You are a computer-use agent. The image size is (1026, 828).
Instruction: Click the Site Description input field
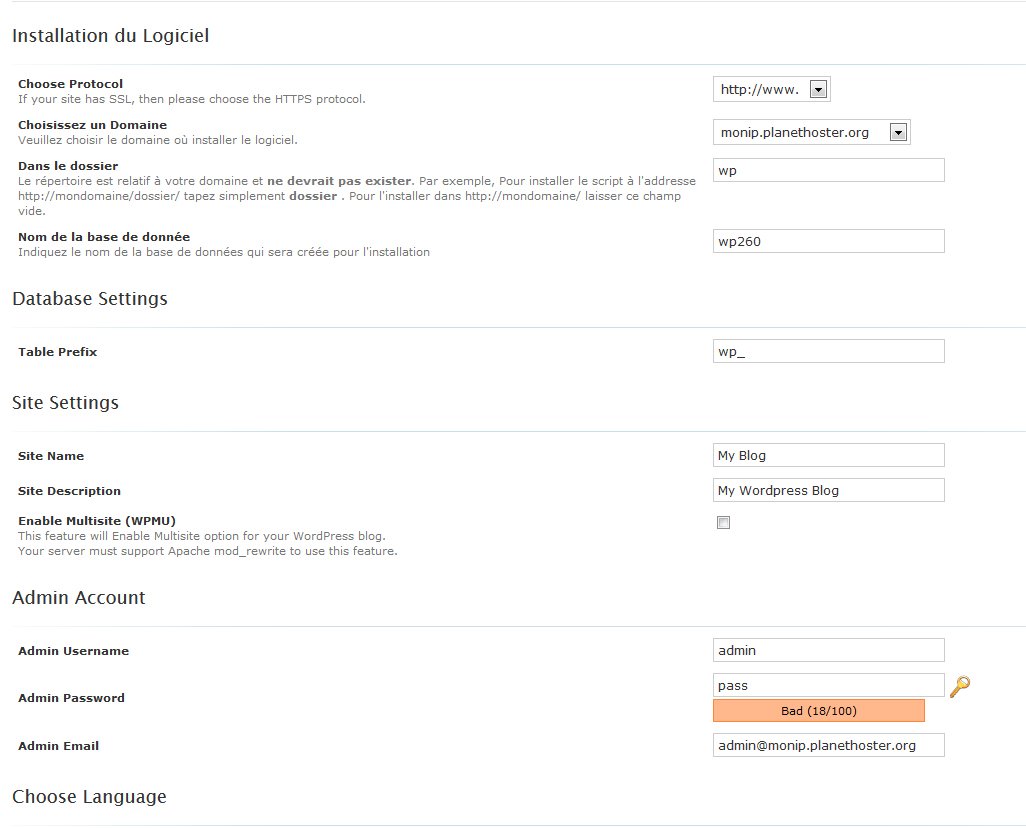click(828, 490)
